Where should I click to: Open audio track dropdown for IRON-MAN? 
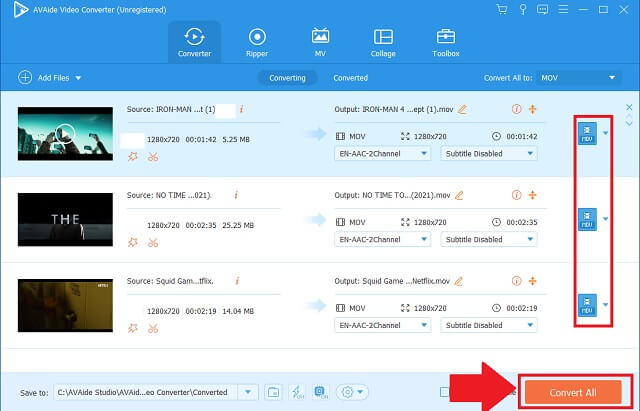point(382,153)
